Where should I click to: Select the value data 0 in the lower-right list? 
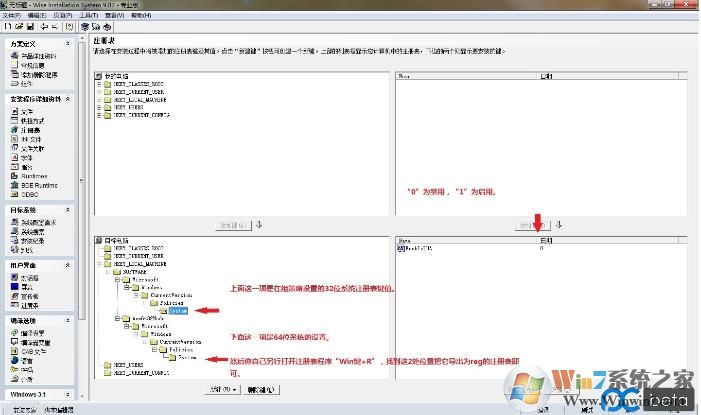click(541, 248)
